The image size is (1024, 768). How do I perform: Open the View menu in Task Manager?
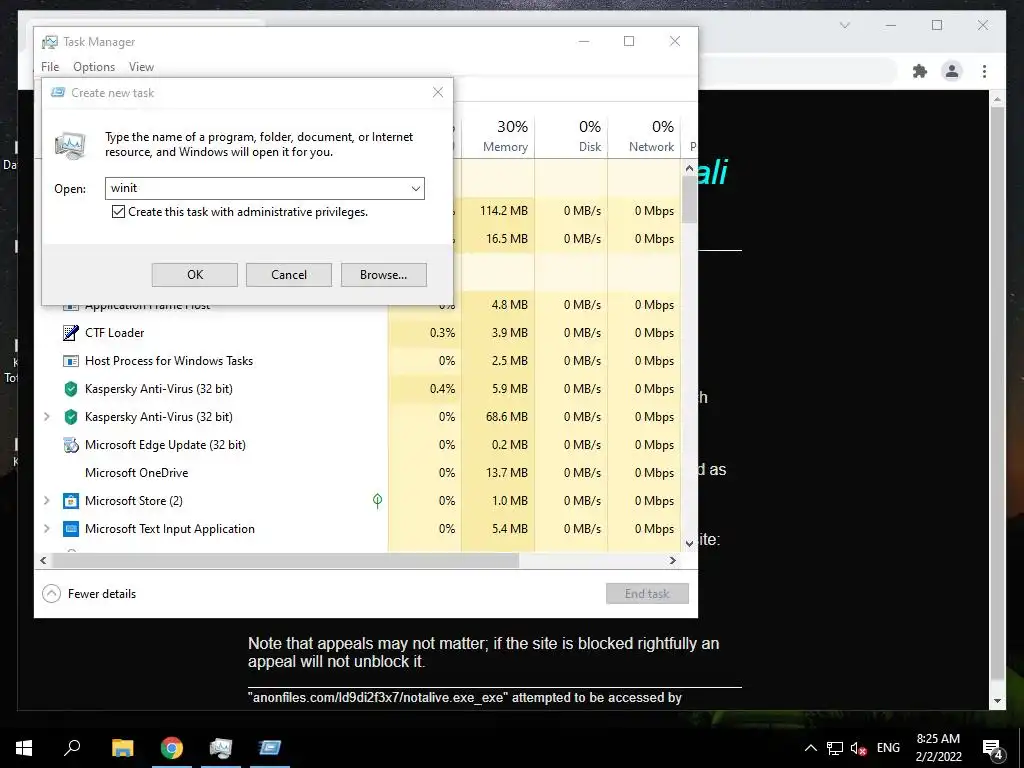(141, 67)
